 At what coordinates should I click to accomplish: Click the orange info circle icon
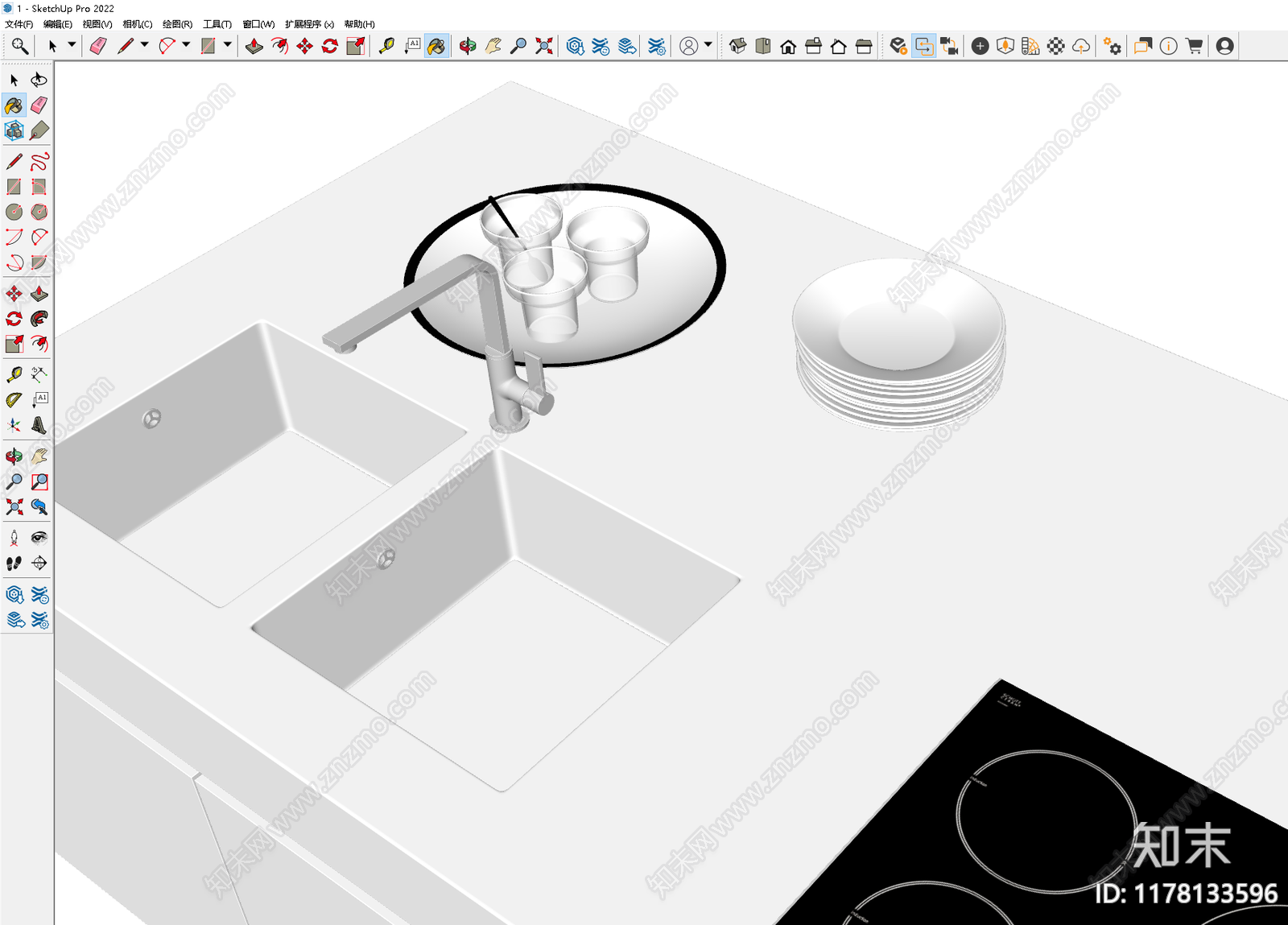pos(1168,46)
